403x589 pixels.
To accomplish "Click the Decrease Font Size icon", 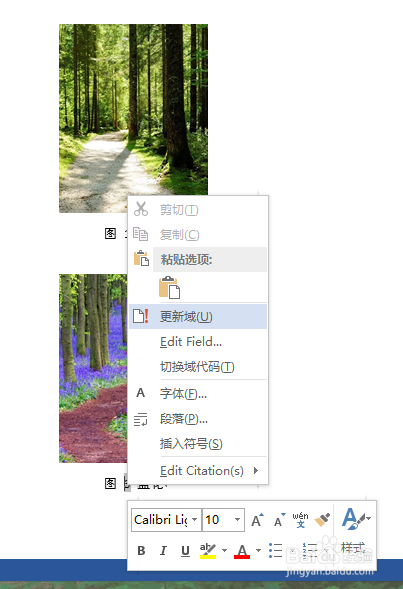I will 279,520.
